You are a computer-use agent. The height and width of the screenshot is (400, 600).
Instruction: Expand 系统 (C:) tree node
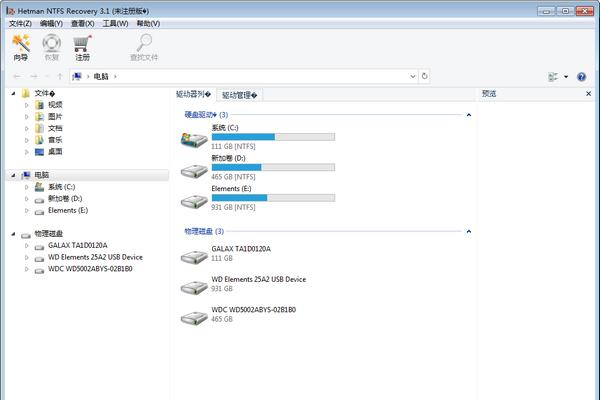(x=26, y=187)
